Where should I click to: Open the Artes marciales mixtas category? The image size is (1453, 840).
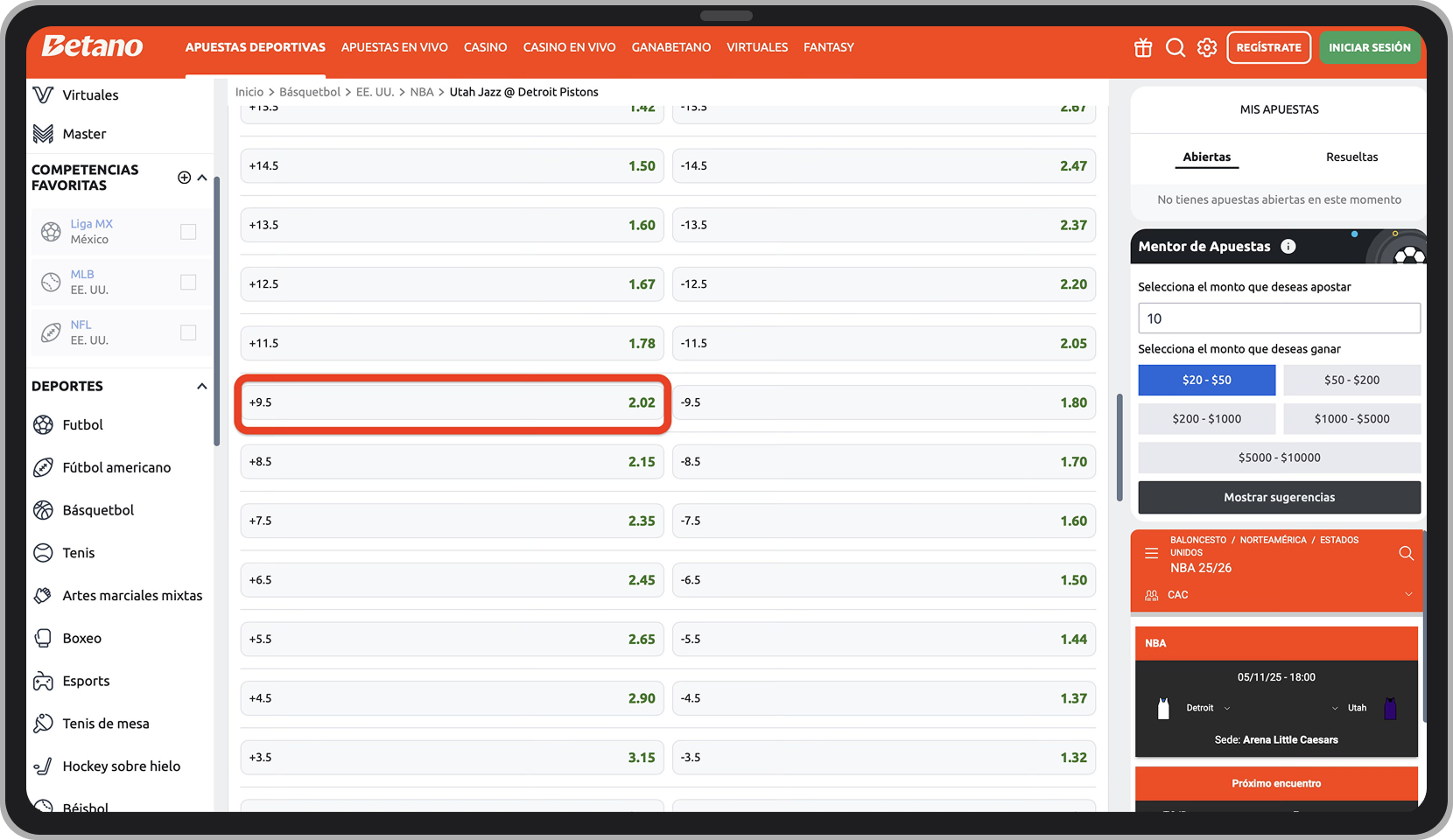pyautogui.click(x=44, y=595)
